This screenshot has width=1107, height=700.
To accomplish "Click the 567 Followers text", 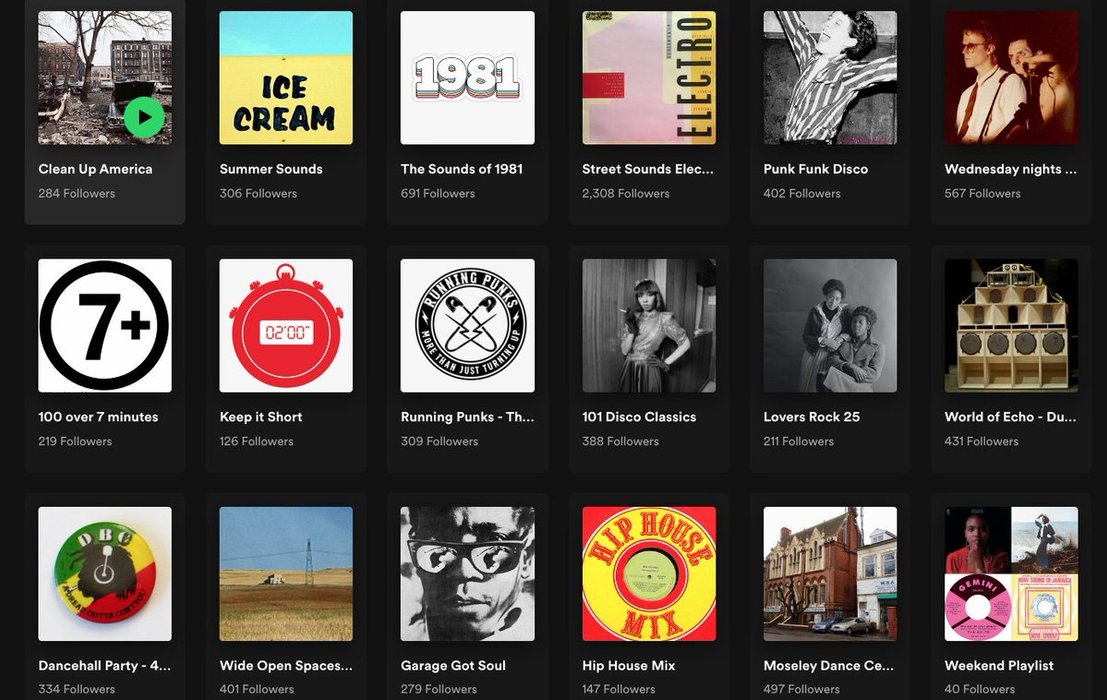I will pos(983,193).
